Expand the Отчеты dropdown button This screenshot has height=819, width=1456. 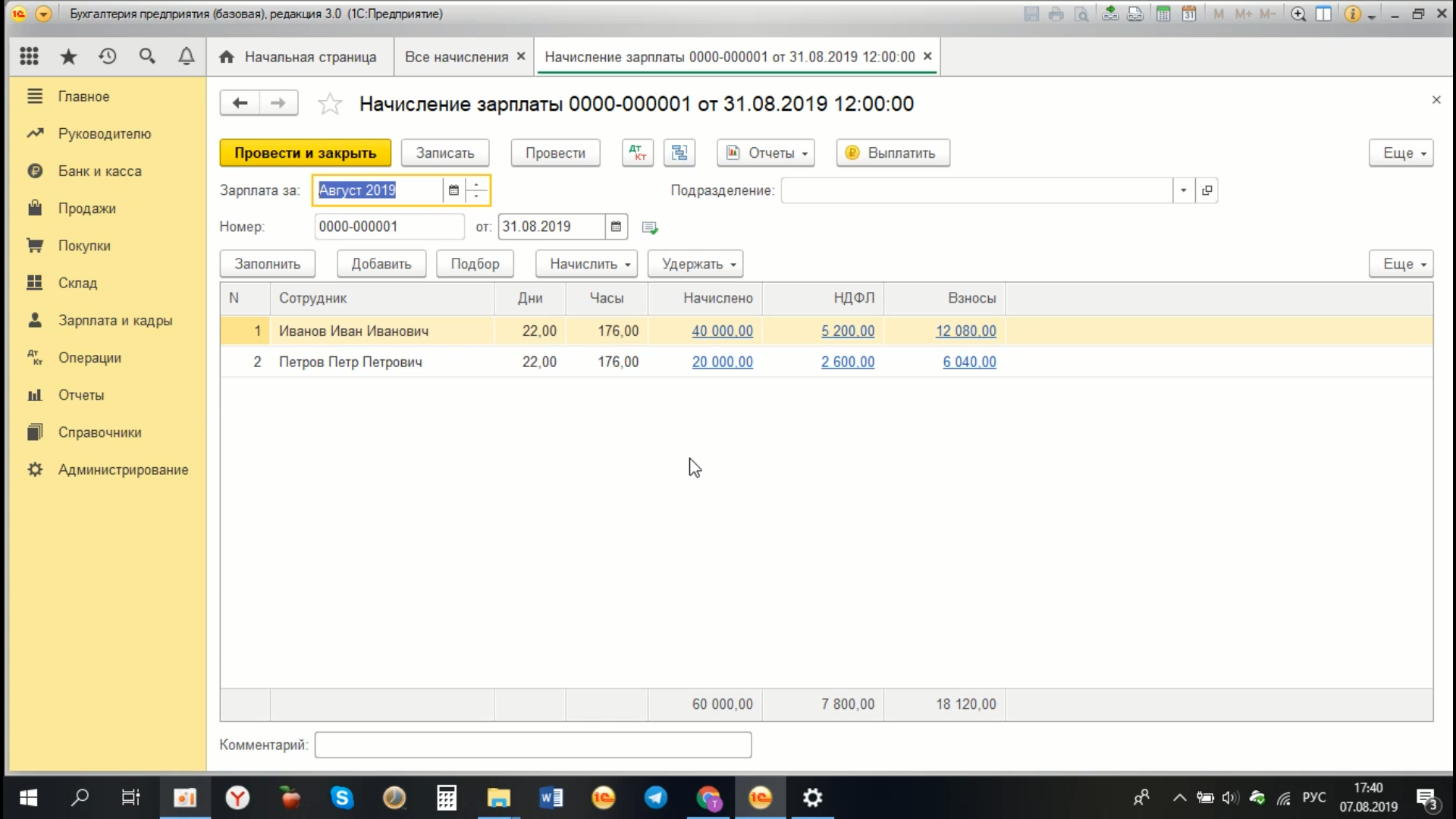[766, 152]
